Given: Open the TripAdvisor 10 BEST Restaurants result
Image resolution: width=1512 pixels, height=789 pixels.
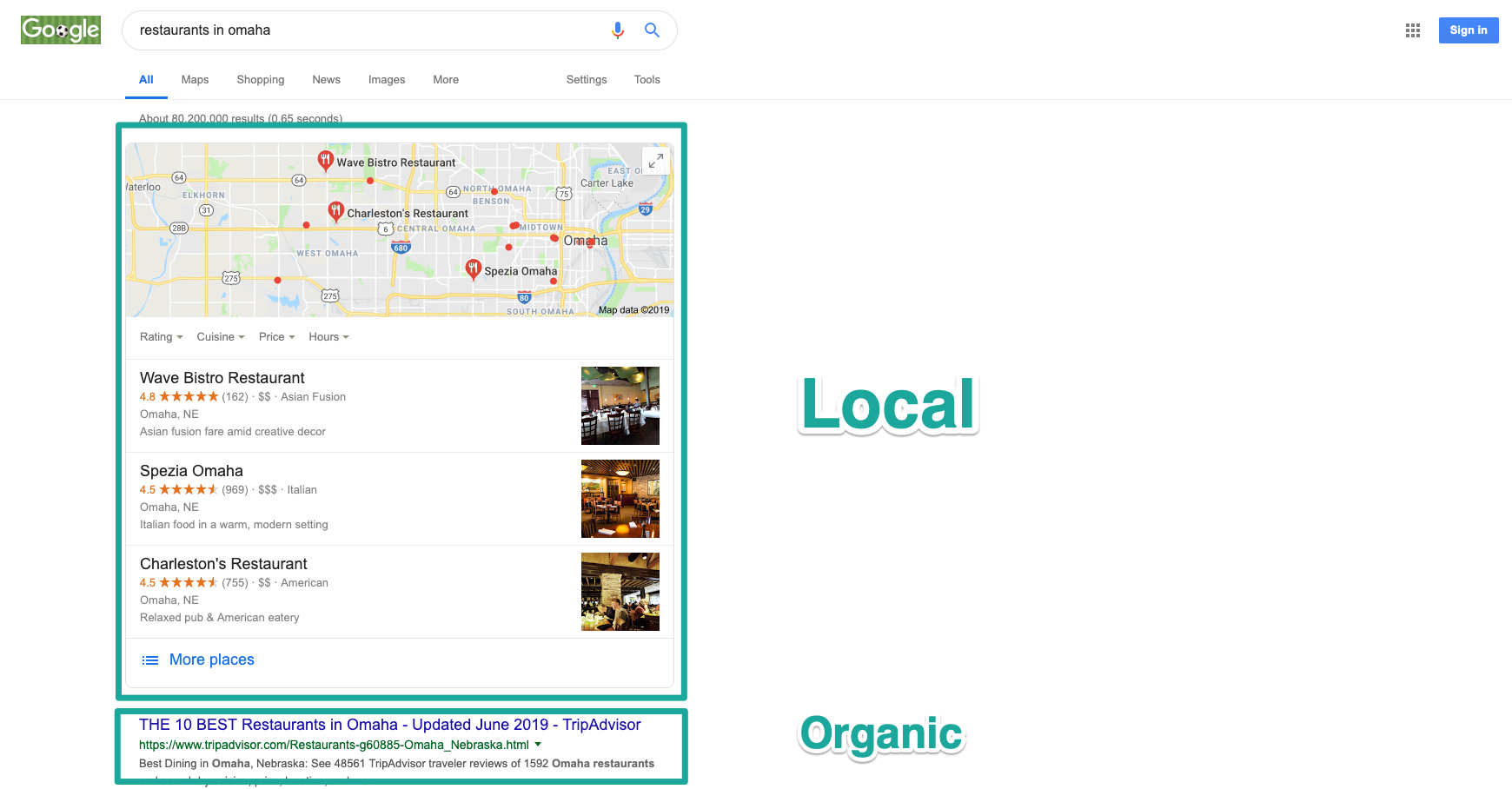Looking at the screenshot, I should pos(390,725).
